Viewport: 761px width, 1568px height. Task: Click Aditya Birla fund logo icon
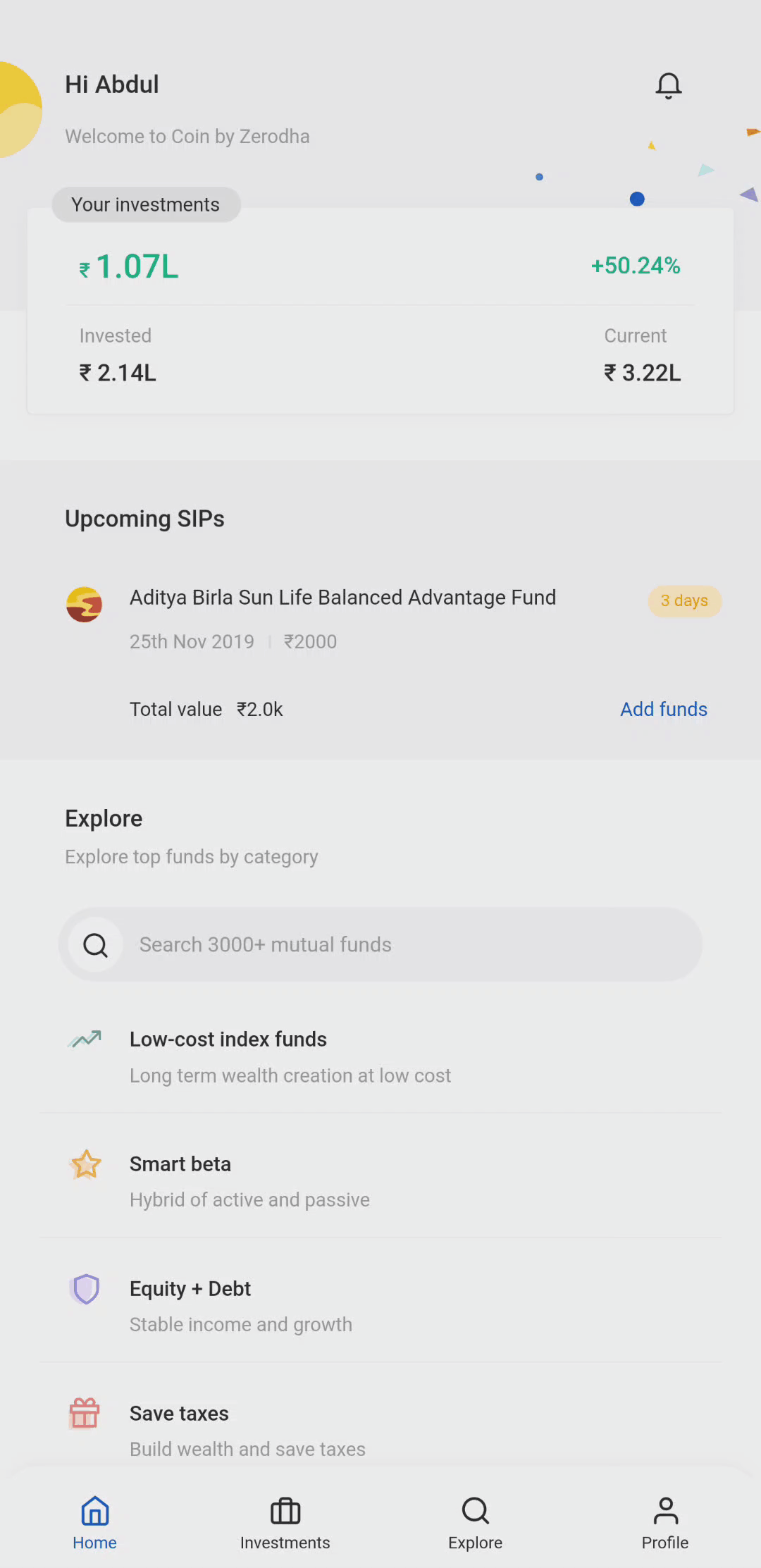tap(84, 604)
